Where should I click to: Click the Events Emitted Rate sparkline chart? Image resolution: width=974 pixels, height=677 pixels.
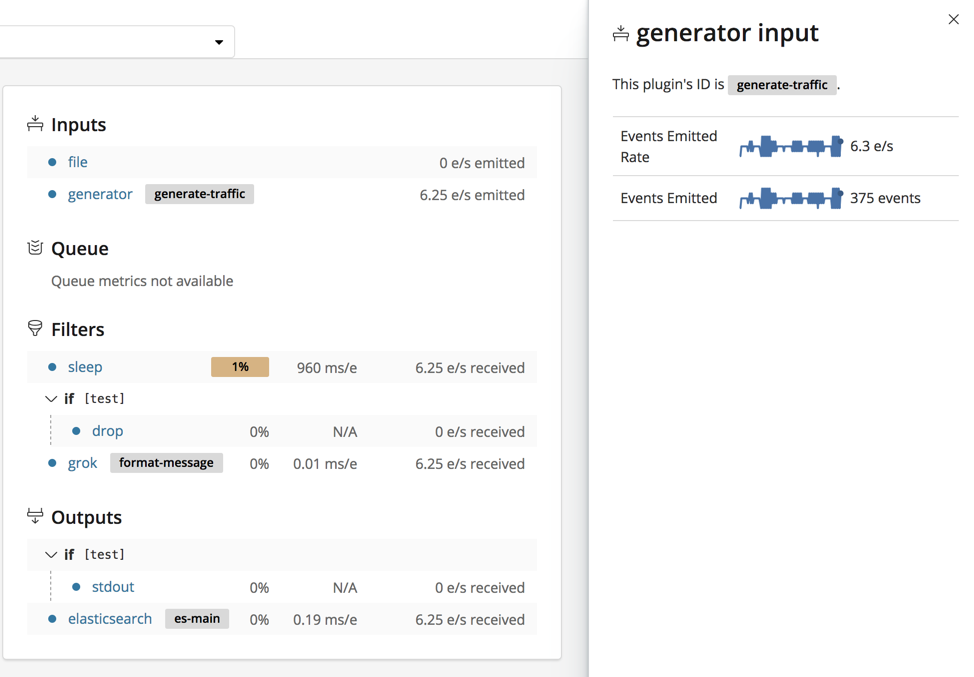(790, 145)
